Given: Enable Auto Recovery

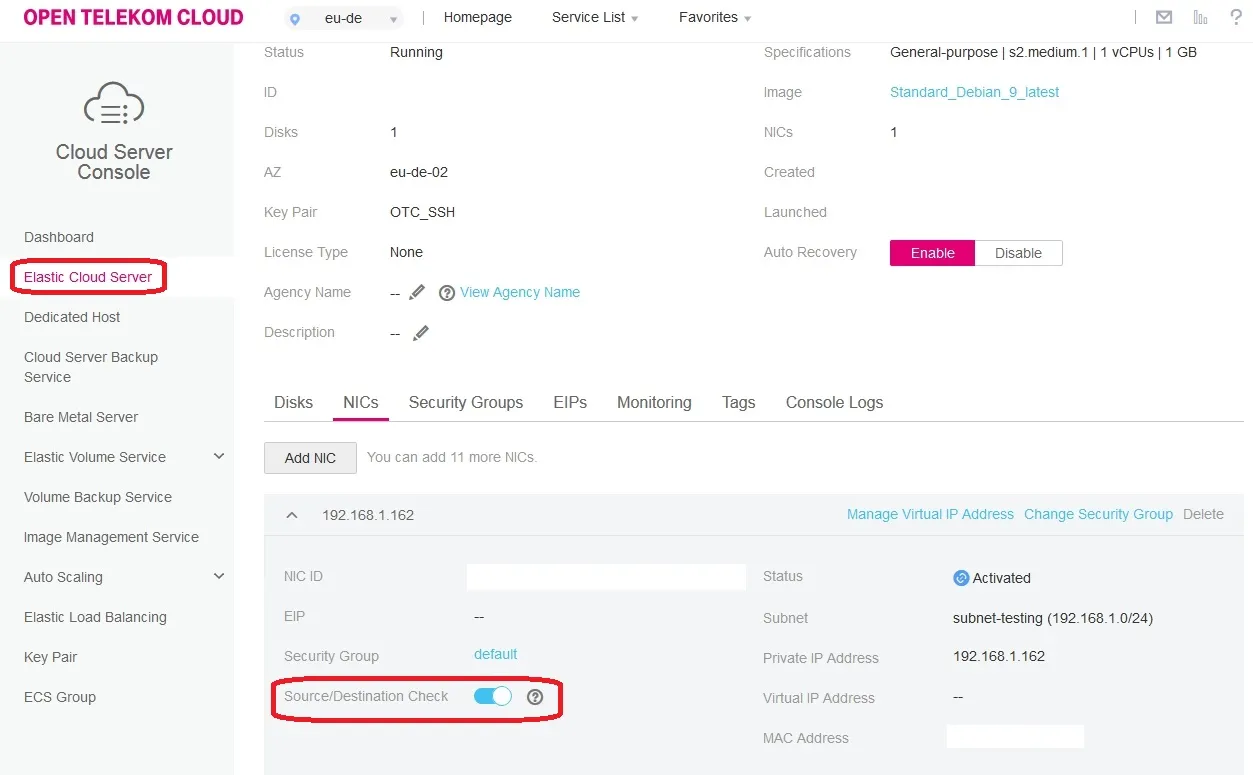Looking at the screenshot, I should click(932, 253).
